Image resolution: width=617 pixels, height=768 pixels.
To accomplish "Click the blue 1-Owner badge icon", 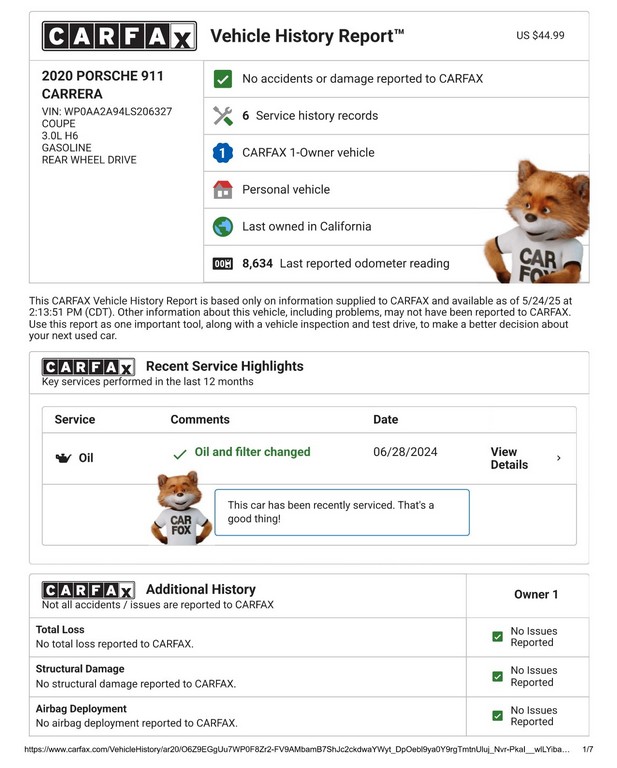I will [223, 153].
